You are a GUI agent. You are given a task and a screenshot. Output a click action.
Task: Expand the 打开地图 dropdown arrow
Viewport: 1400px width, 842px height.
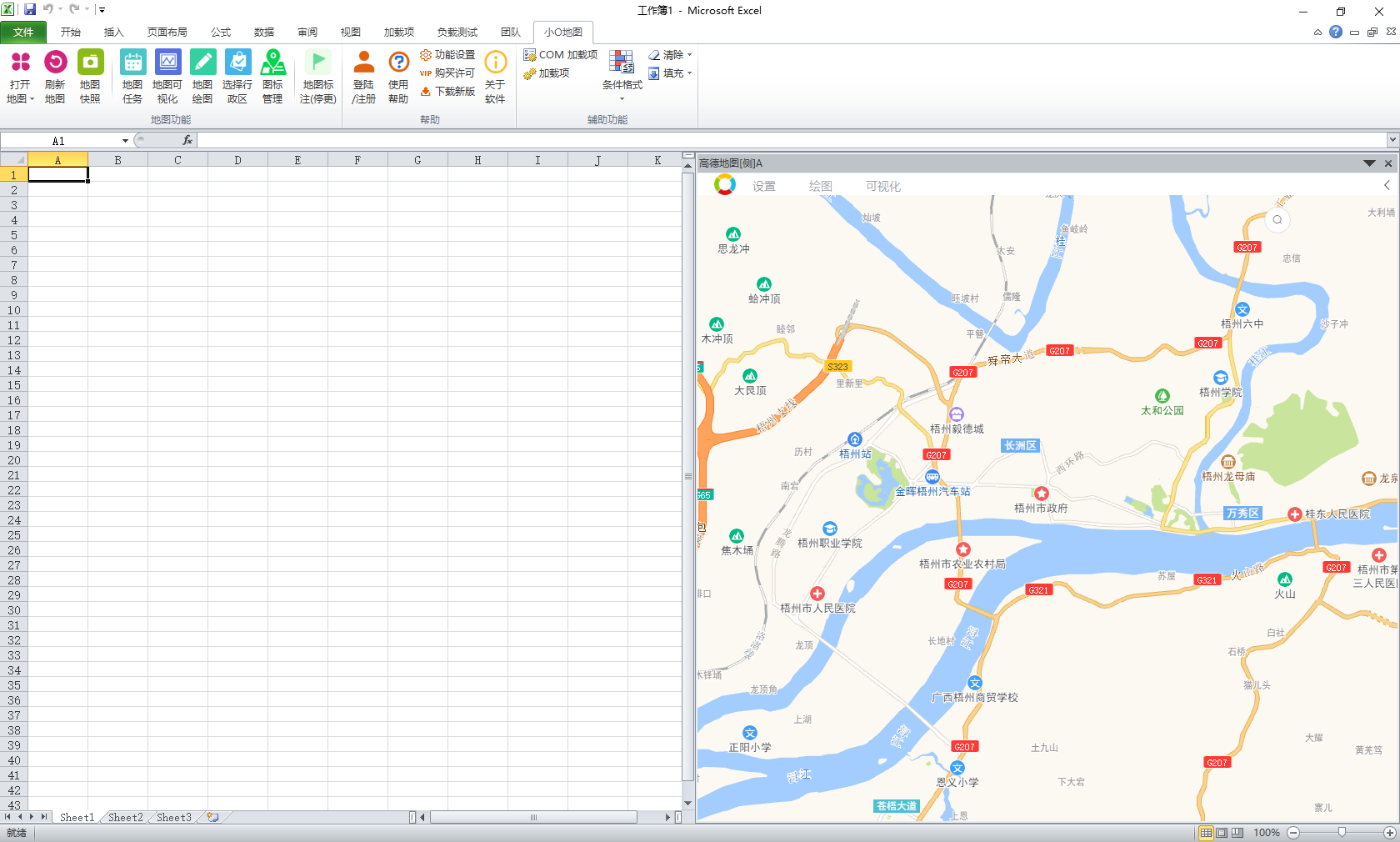(x=32, y=99)
